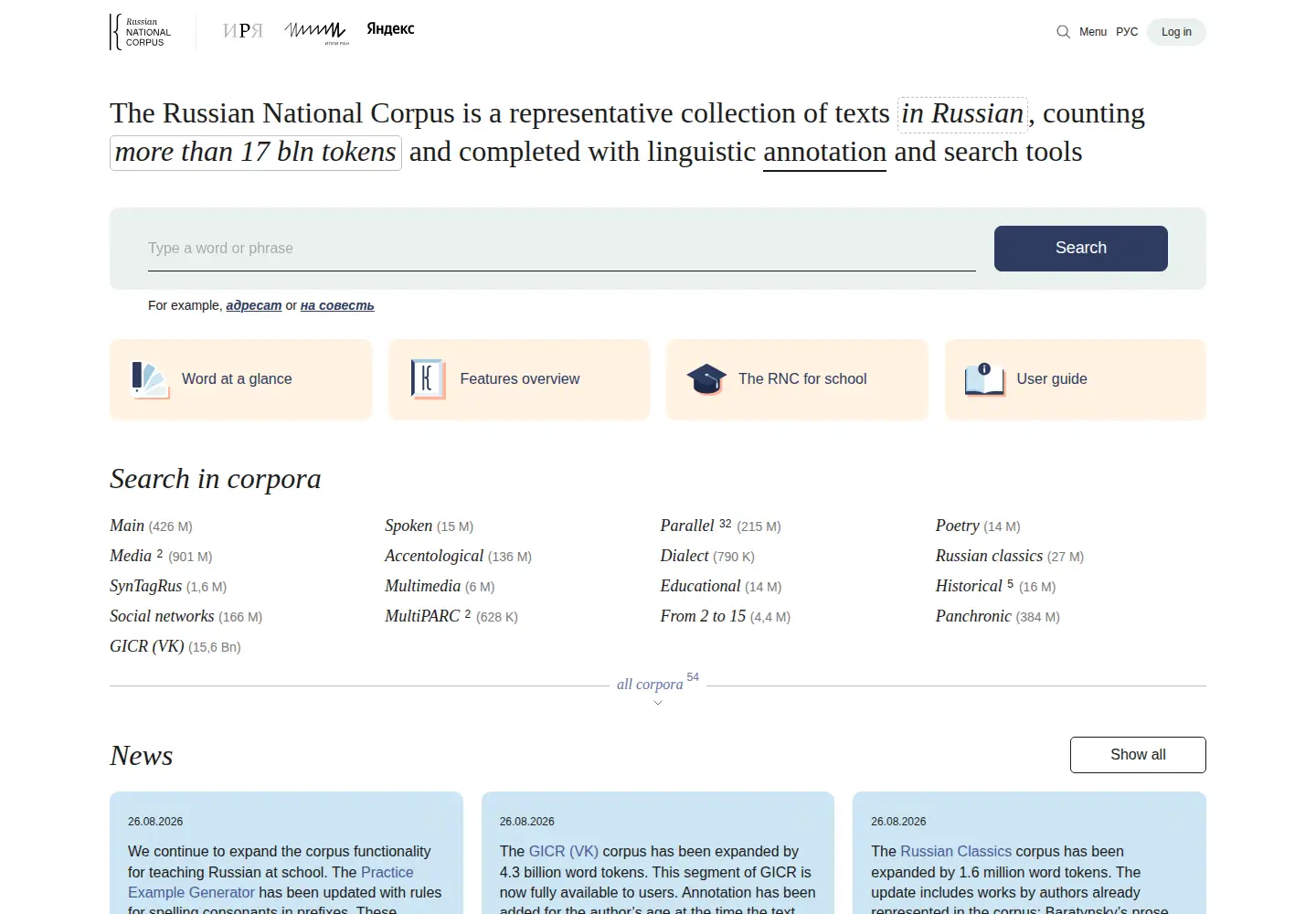
Task: Open the Multimedia corpus
Action: pyautogui.click(x=422, y=586)
